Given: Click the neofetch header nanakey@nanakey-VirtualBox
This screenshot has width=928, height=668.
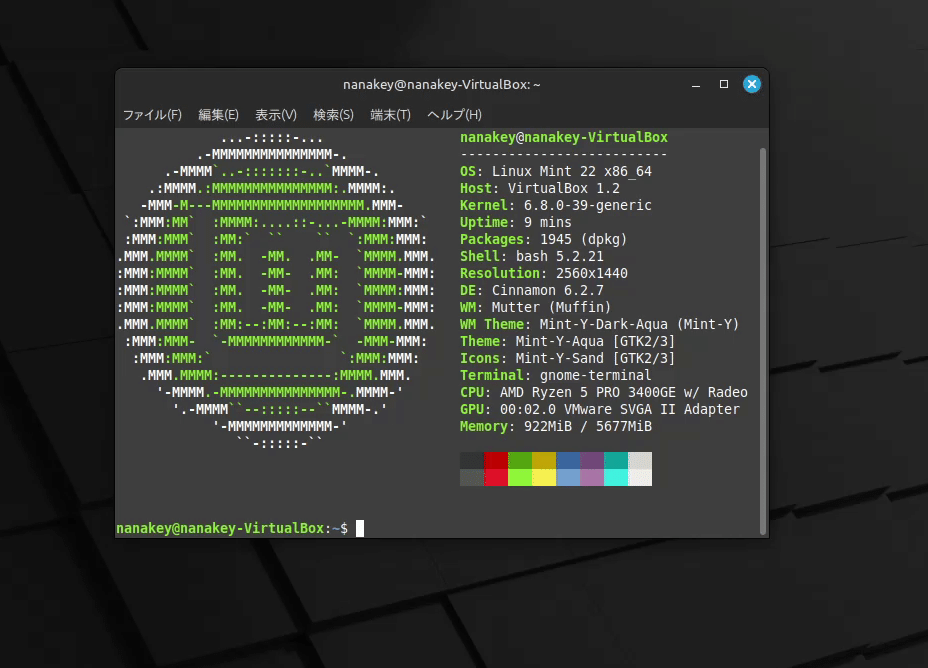Looking at the screenshot, I should [564, 137].
